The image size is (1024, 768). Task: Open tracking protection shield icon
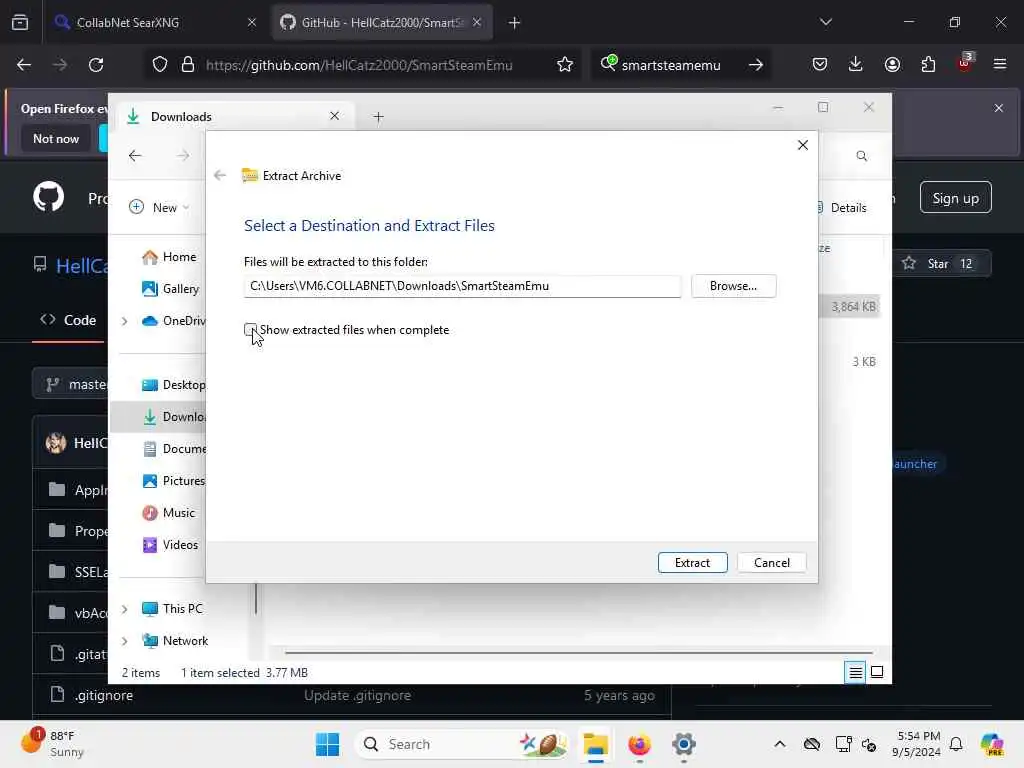[160, 65]
